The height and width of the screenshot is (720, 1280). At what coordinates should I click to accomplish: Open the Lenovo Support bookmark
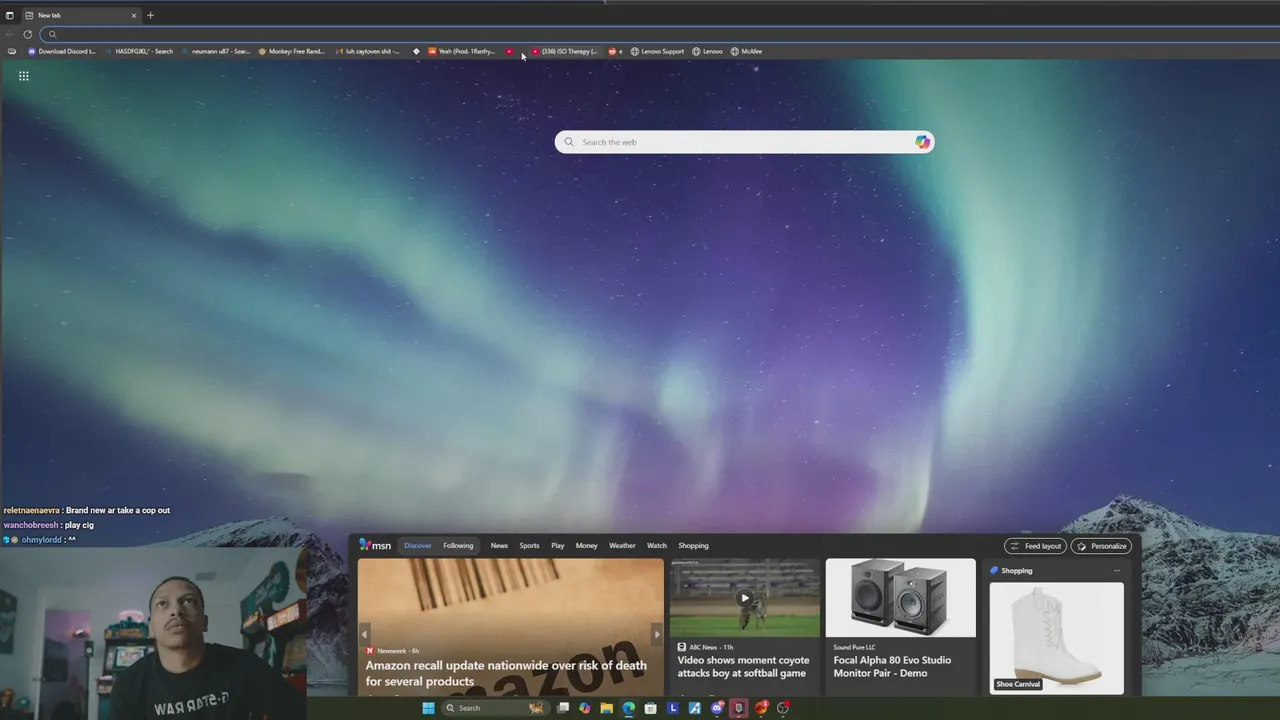657,51
